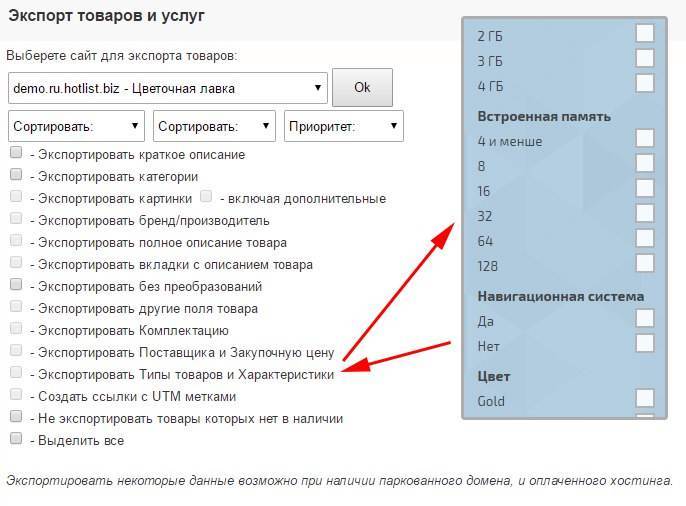
Task: Enable включая дополнительные checkbox
Action: click(x=206, y=198)
